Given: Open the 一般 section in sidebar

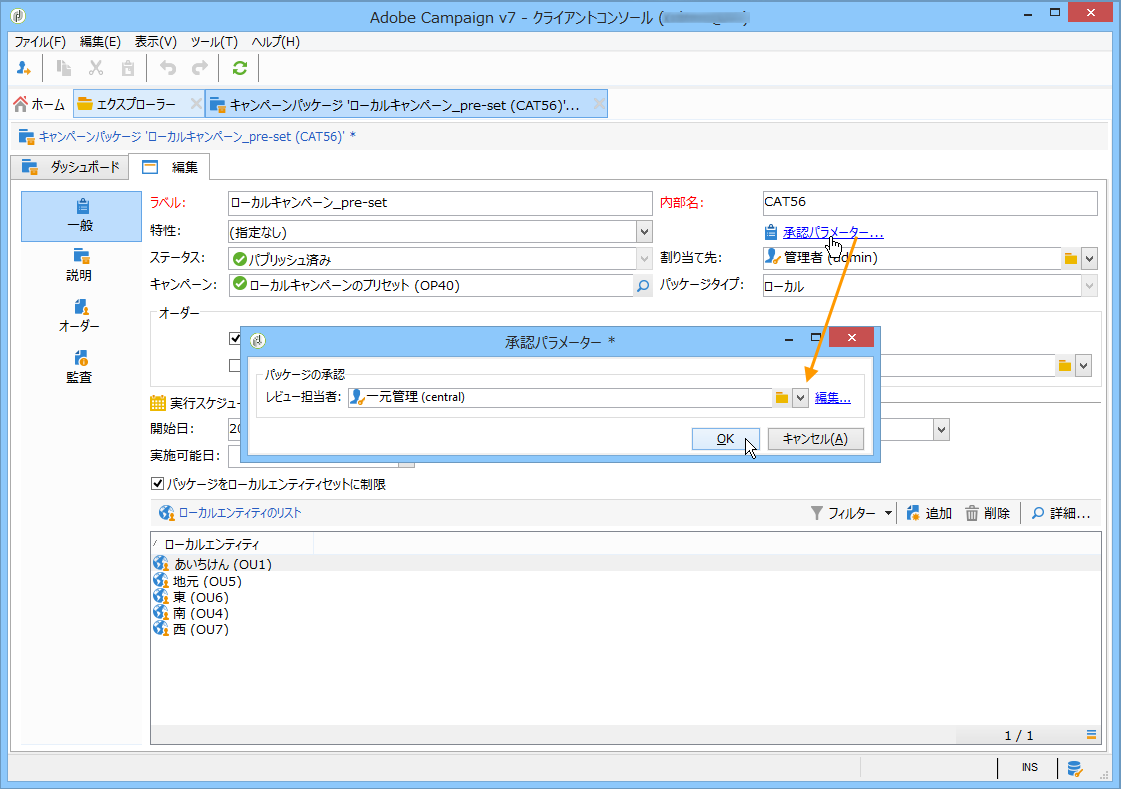Looking at the screenshot, I should point(81,216).
